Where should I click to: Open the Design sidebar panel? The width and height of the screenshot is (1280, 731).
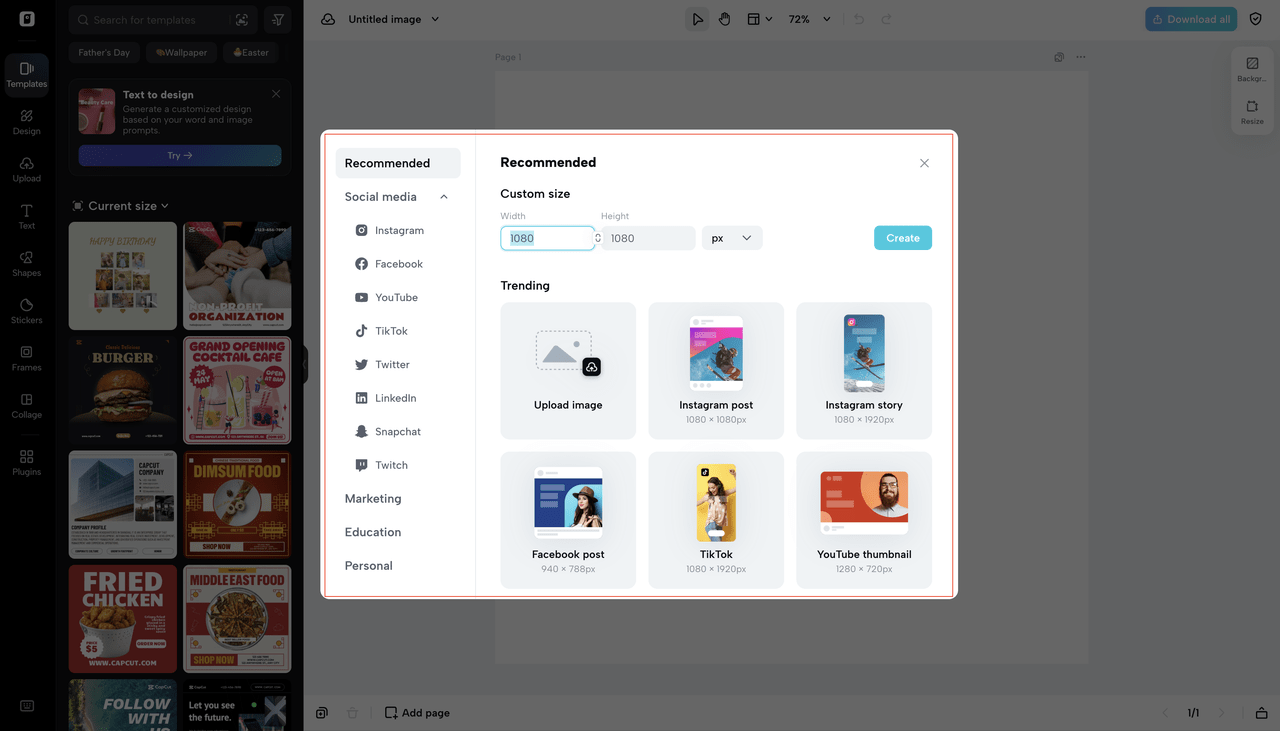coord(27,122)
